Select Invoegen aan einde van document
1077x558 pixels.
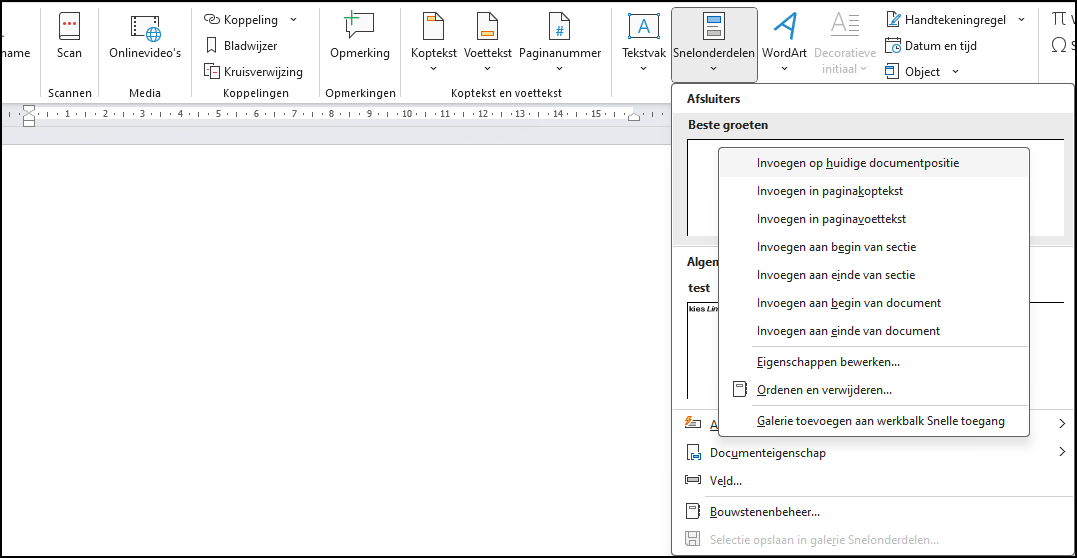click(x=874, y=331)
